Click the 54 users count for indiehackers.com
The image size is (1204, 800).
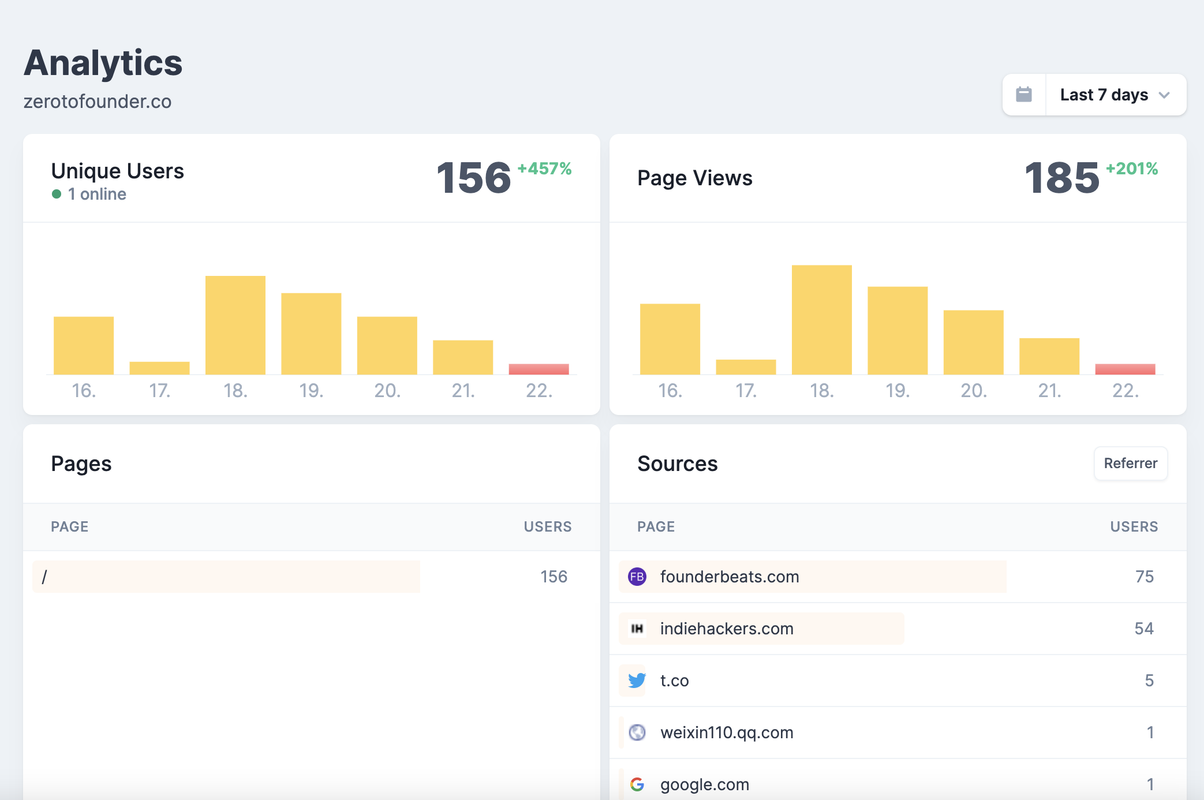tap(1144, 629)
